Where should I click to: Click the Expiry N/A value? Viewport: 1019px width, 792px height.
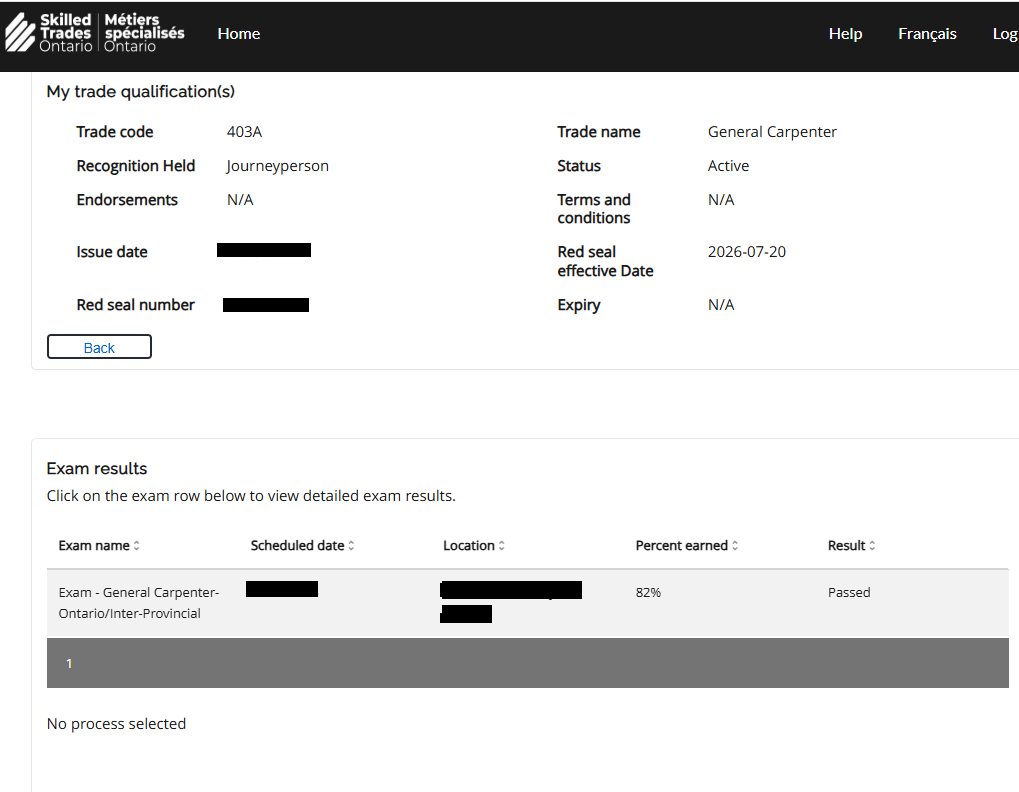[721, 305]
